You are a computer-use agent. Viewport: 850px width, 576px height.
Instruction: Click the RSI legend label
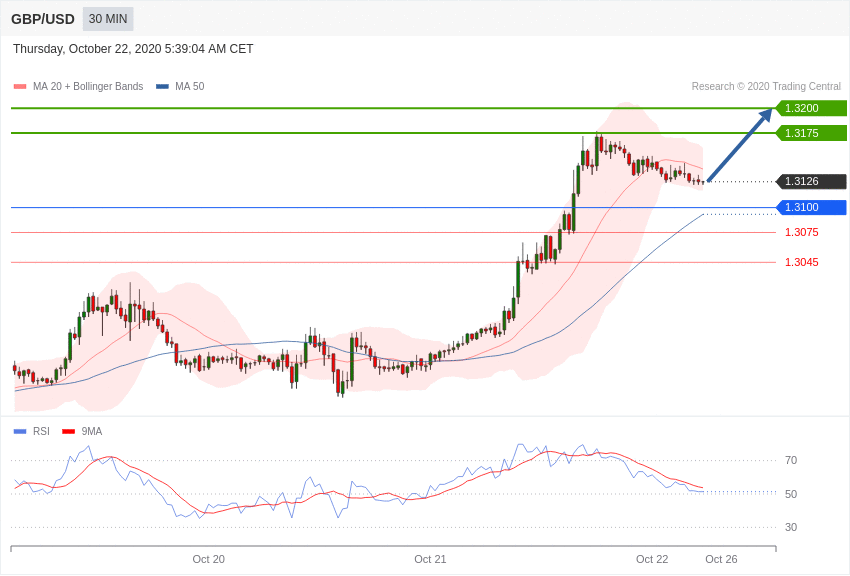[41, 432]
